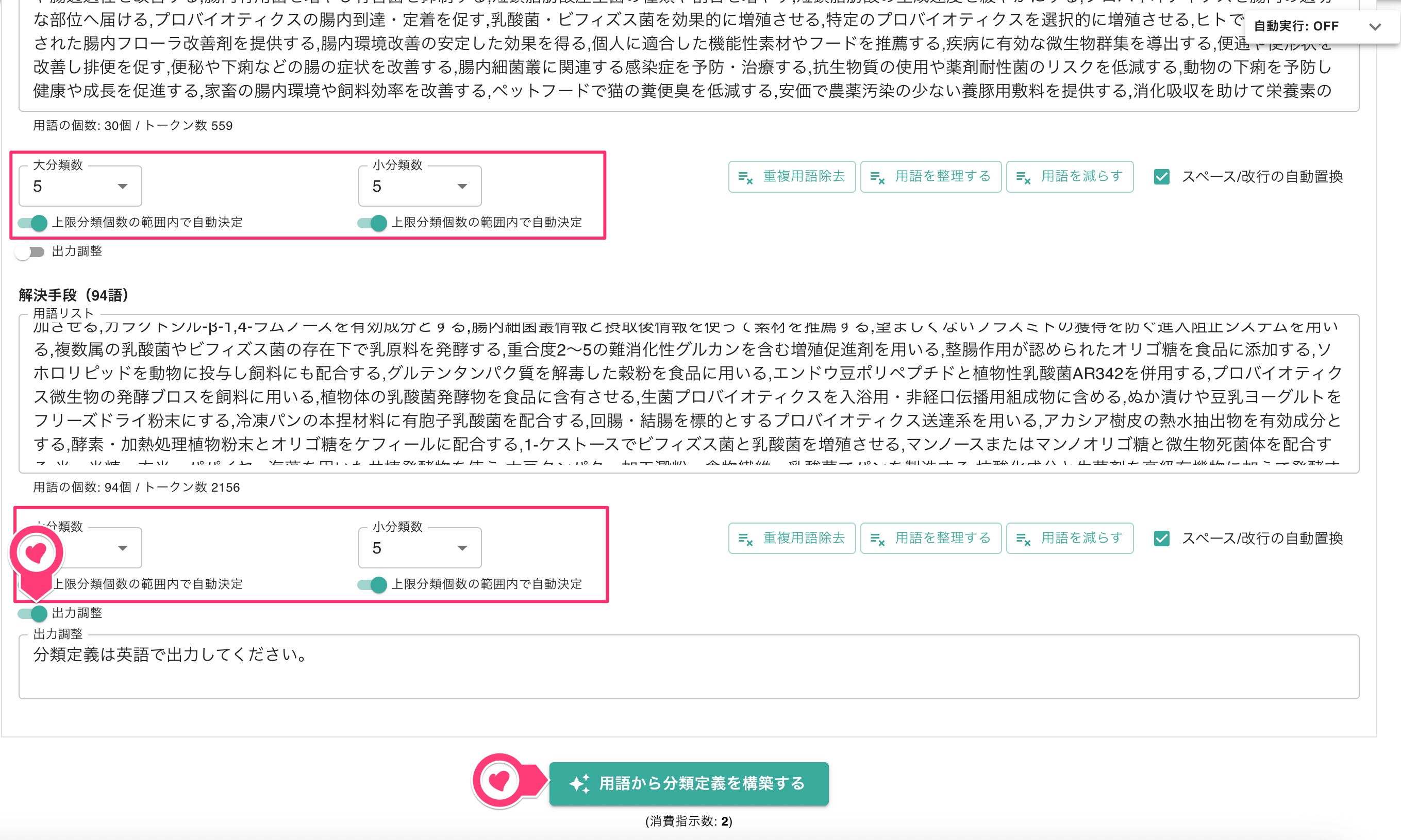Click 用語から分類定義を構築する button

tap(689, 783)
